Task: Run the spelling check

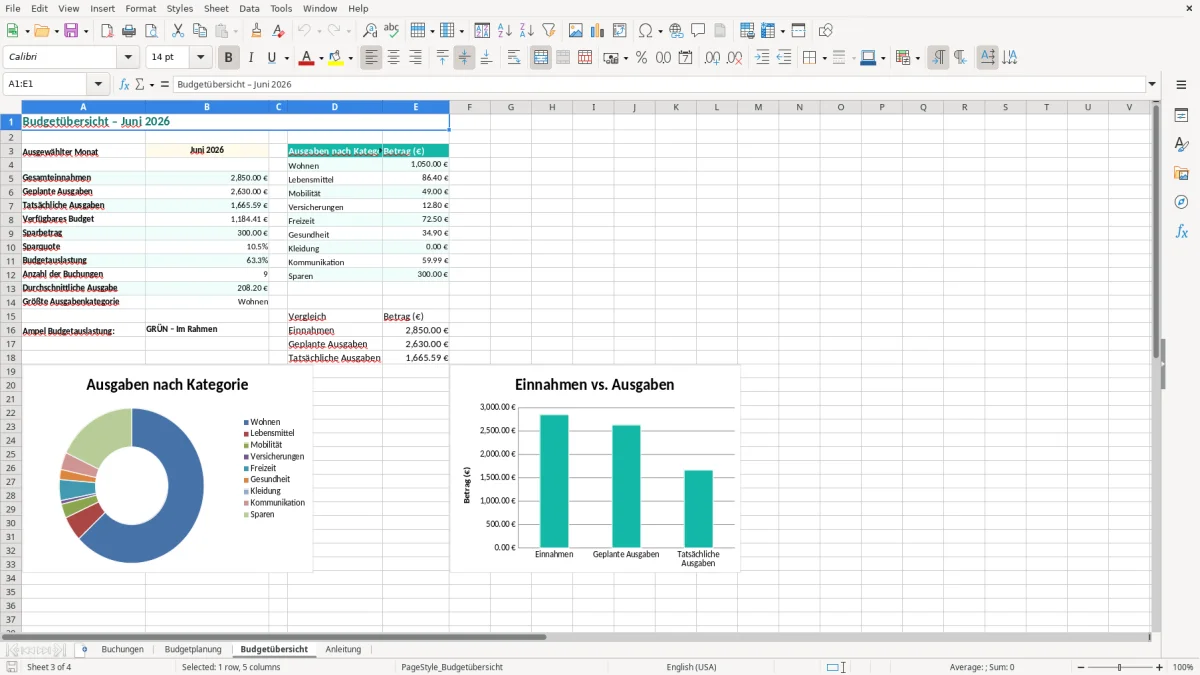Action: [392, 31]
